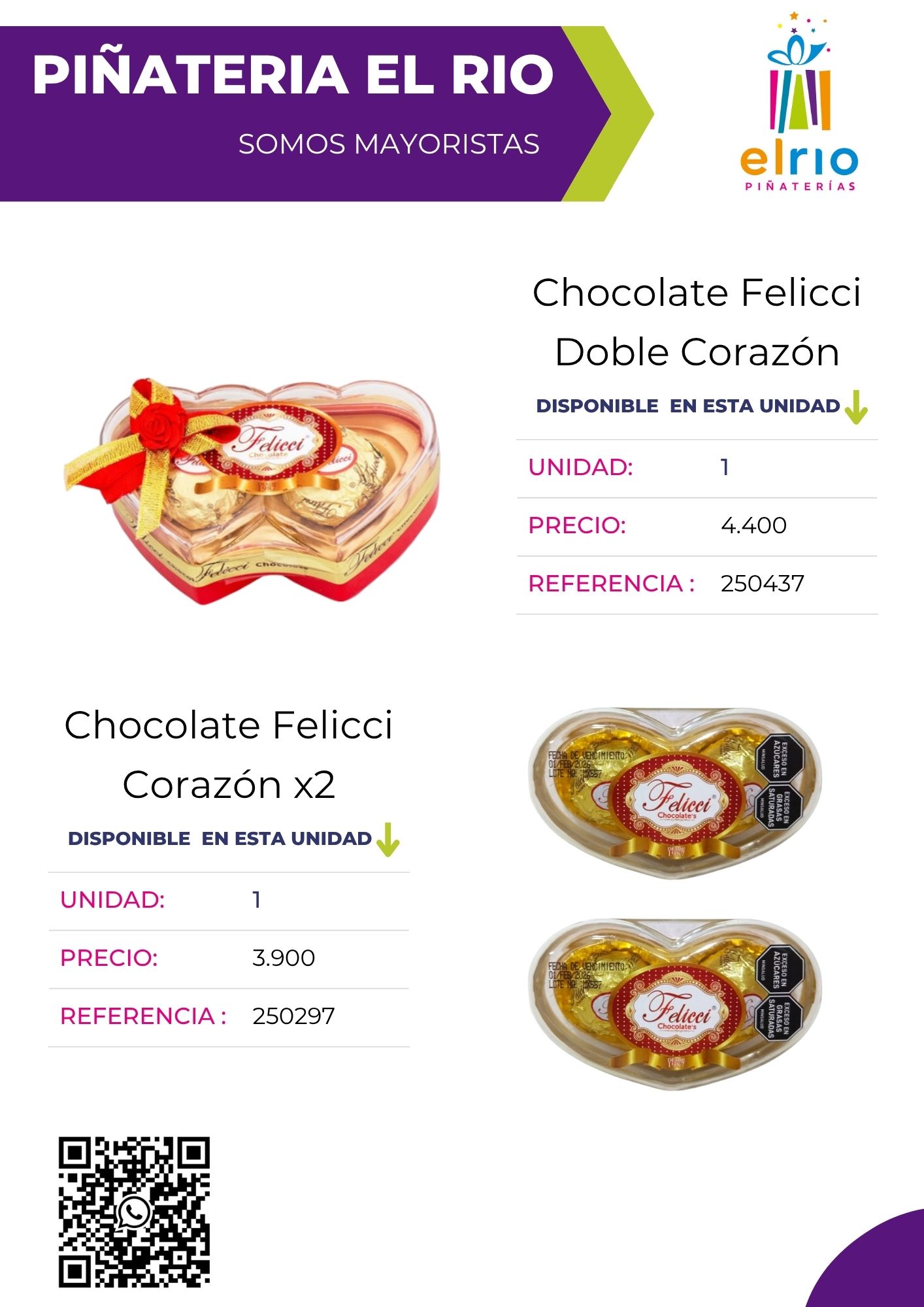The height and width of the screenshot is (1307, 924).
Task: Click the price value 4.400
Action: (x=753, y=525)
